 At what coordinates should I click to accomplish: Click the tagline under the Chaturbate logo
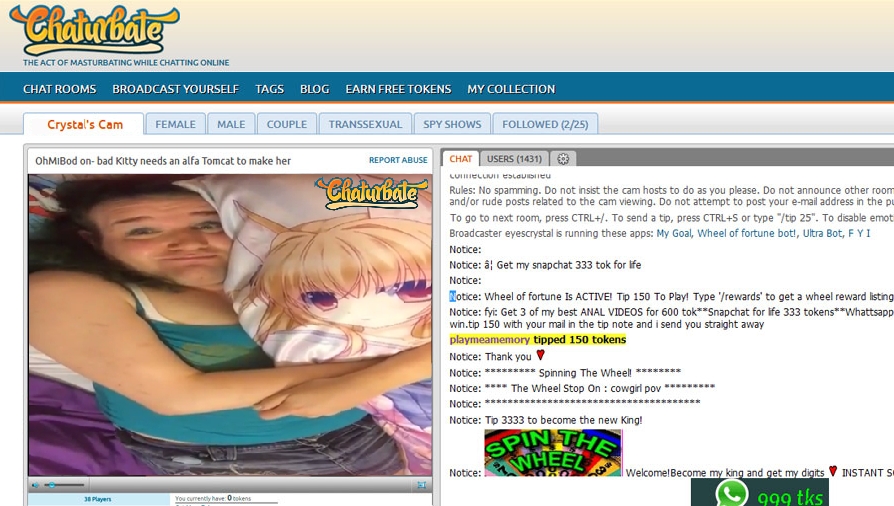(126, 63)
